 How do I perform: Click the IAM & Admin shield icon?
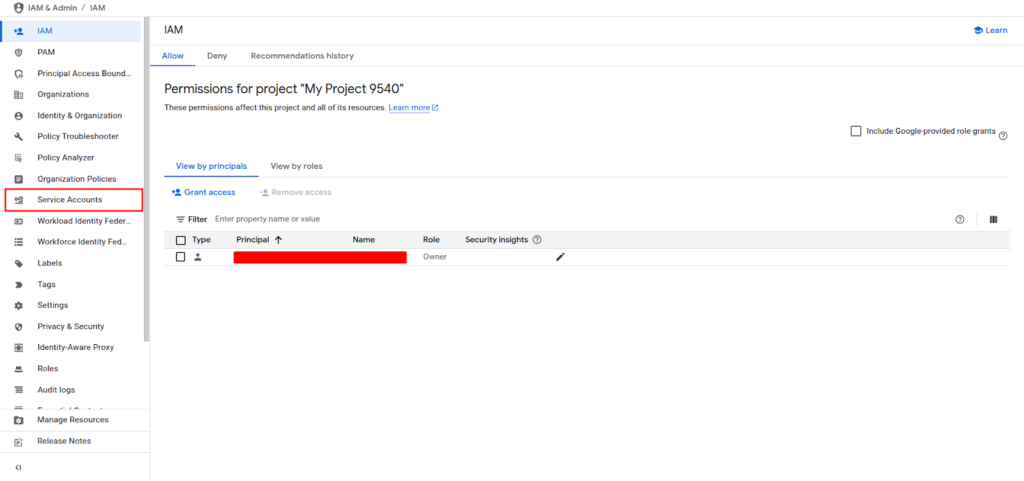point(18,8)
